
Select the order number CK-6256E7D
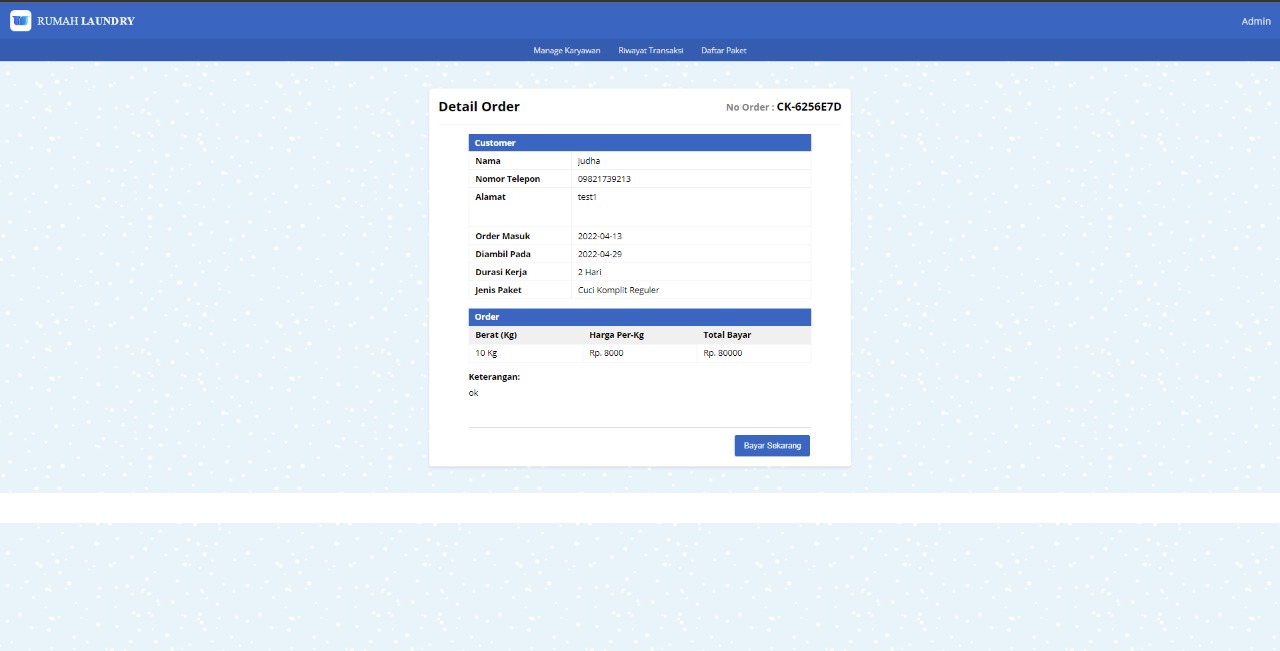pos(809,106)
